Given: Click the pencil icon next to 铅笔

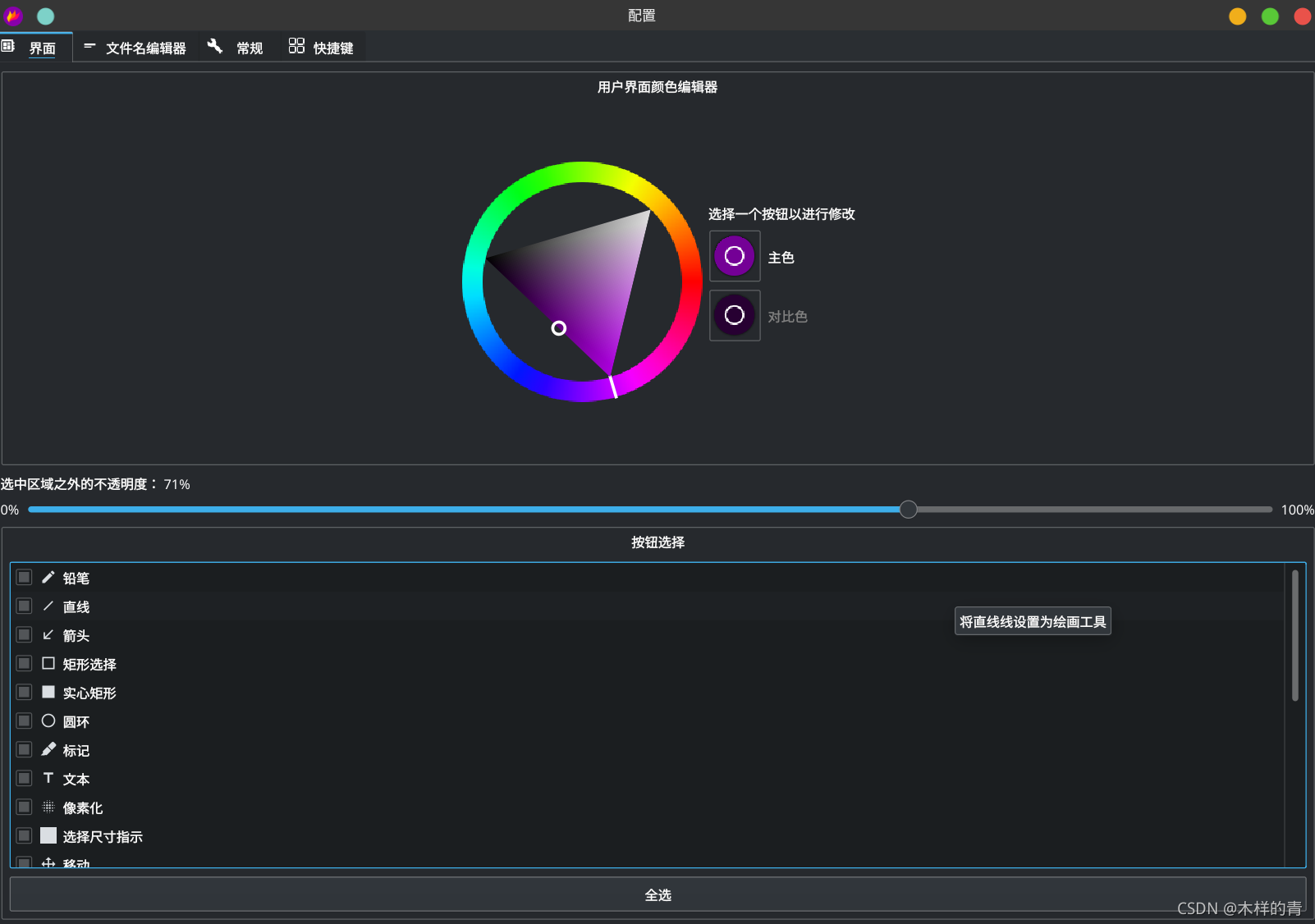Looking at the screenshot, I should tap(48, 578).
